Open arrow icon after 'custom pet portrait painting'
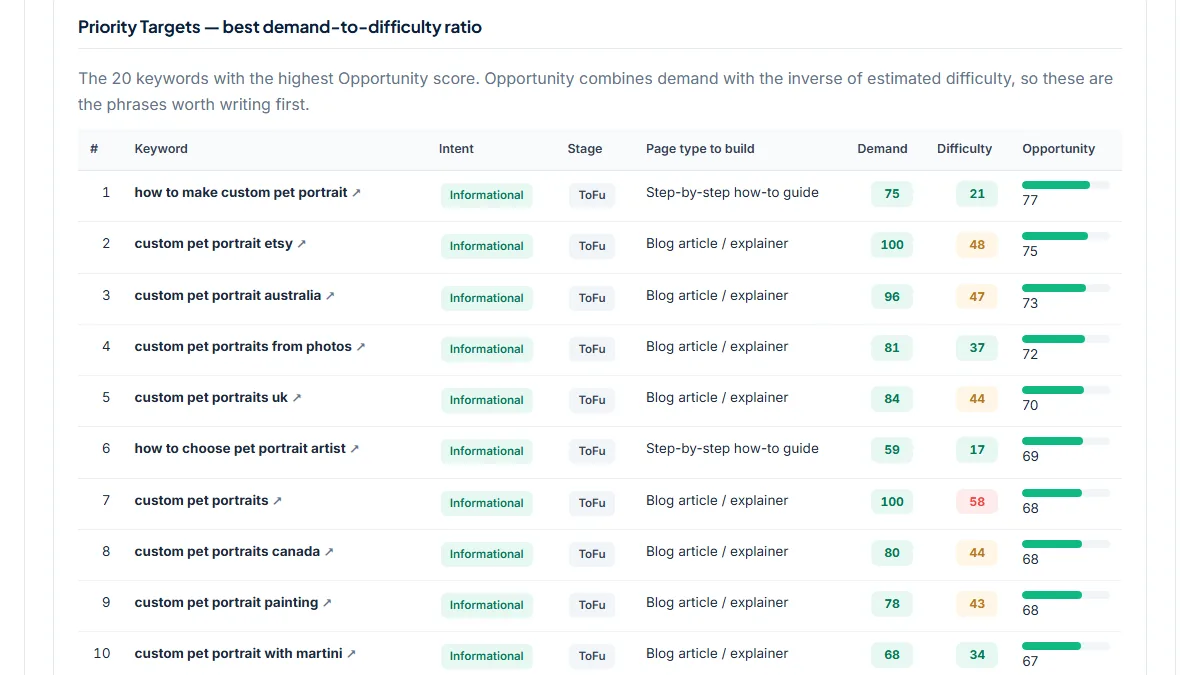 (x=327, y=603)
